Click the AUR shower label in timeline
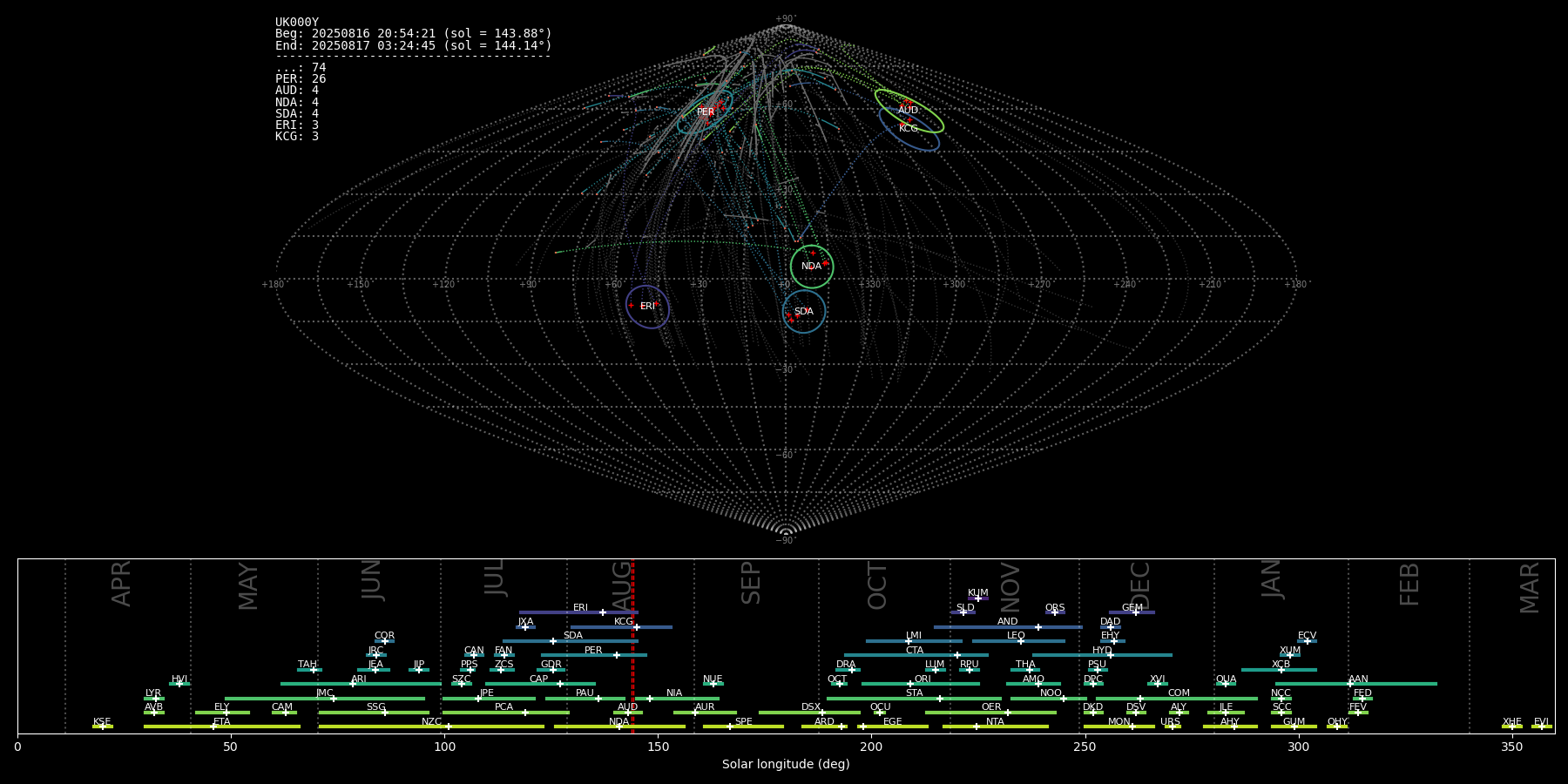The height and width of the screenshot is (784, 1568). [x=705, y=707]
